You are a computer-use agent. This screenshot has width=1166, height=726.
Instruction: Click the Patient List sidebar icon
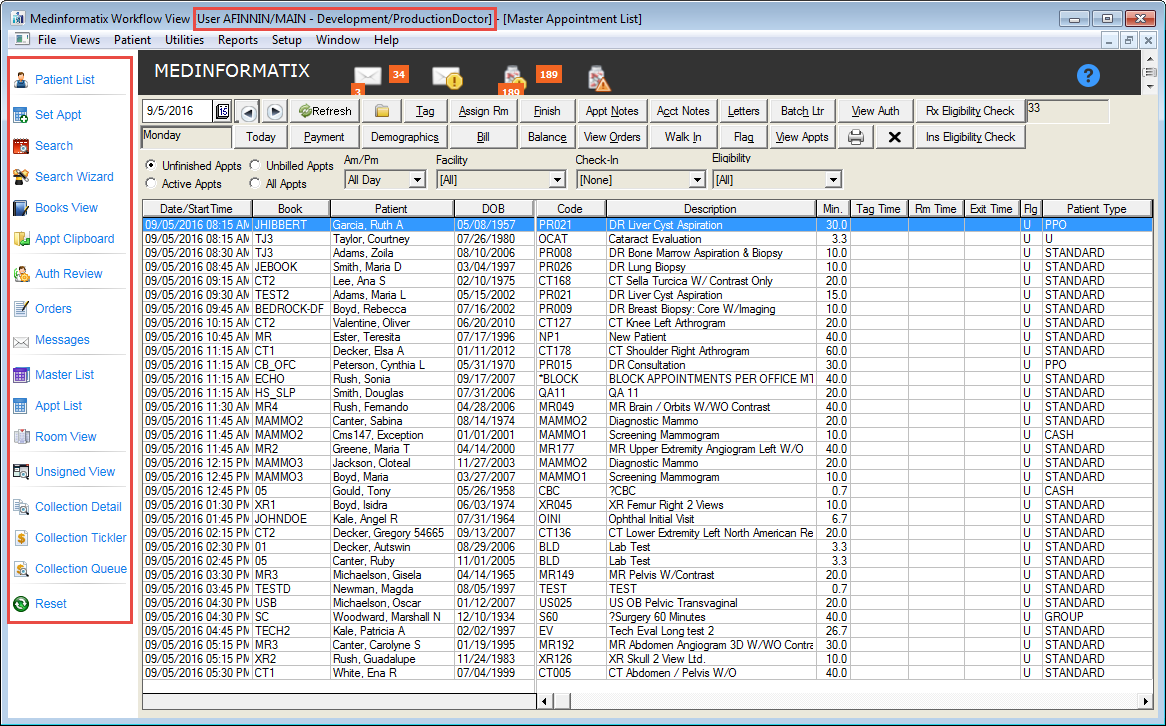coord(21,80)
